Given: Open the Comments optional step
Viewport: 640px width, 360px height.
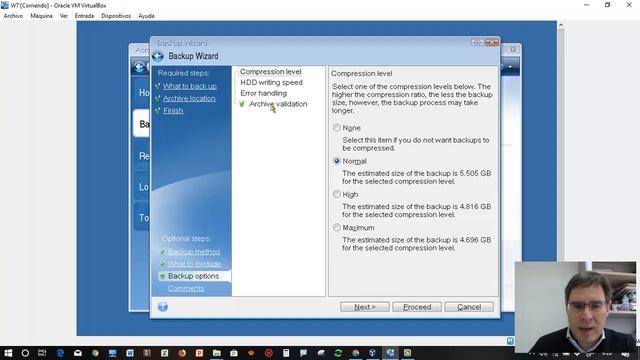Looking at the screenshot, I should tap(186, 289).
